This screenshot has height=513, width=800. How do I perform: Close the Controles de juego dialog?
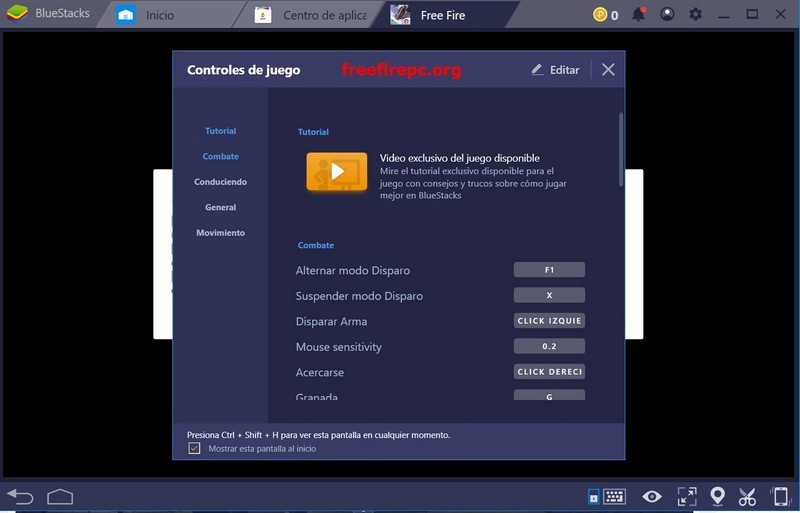point(608,69)
